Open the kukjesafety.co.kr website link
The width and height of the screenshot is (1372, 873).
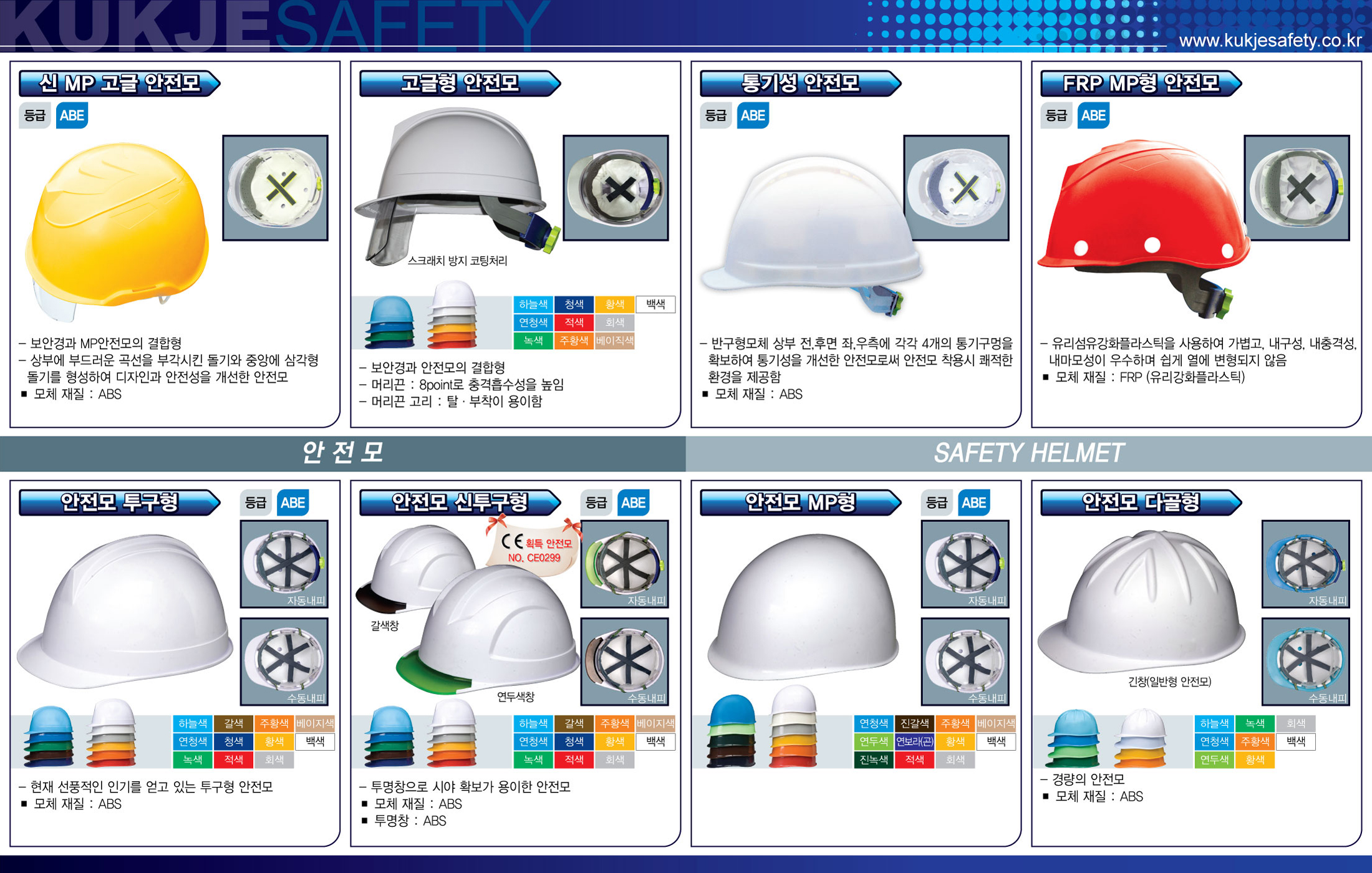[1270, 41]
